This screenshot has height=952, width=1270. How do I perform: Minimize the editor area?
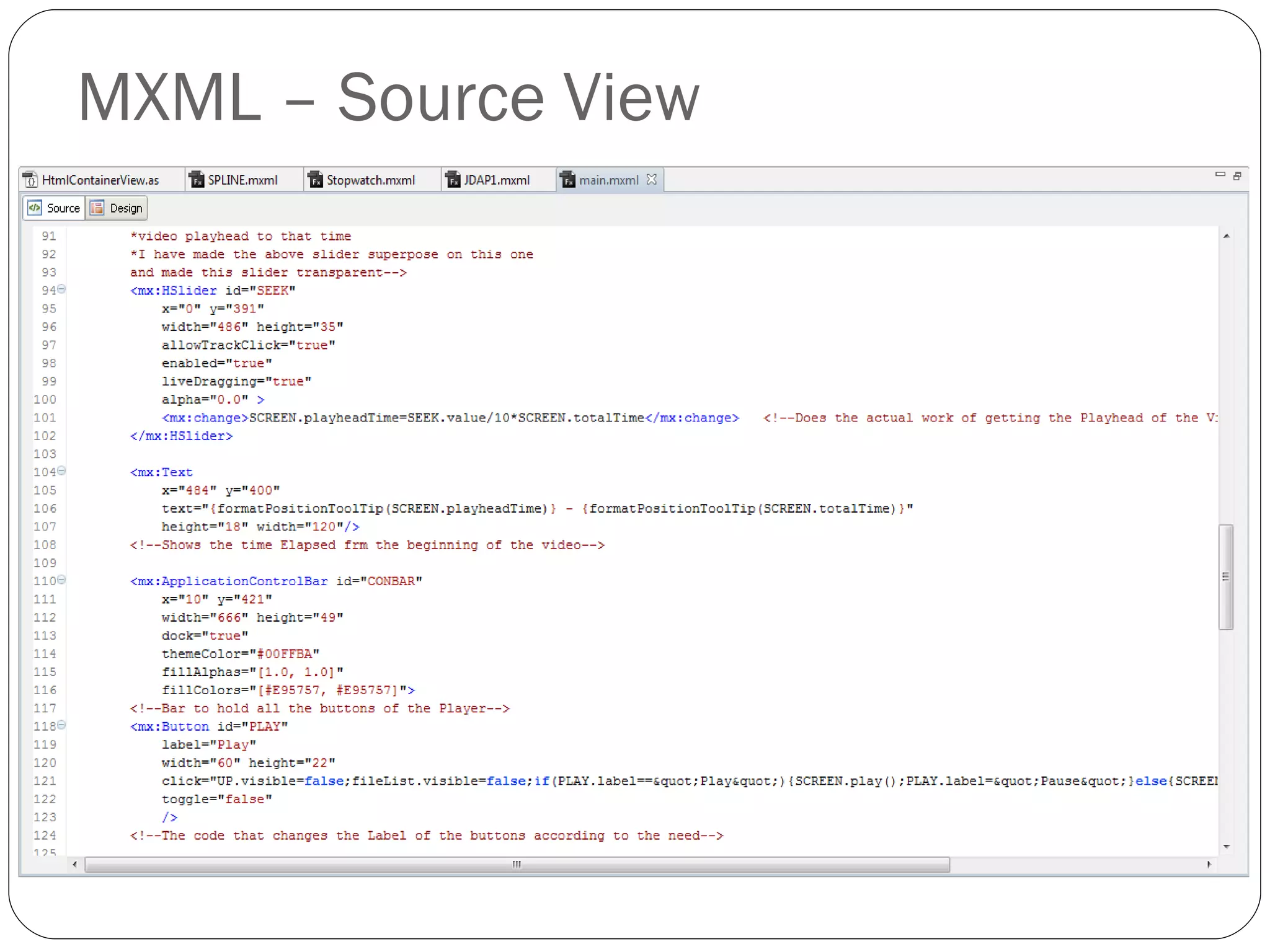(x=1220, y=175)
